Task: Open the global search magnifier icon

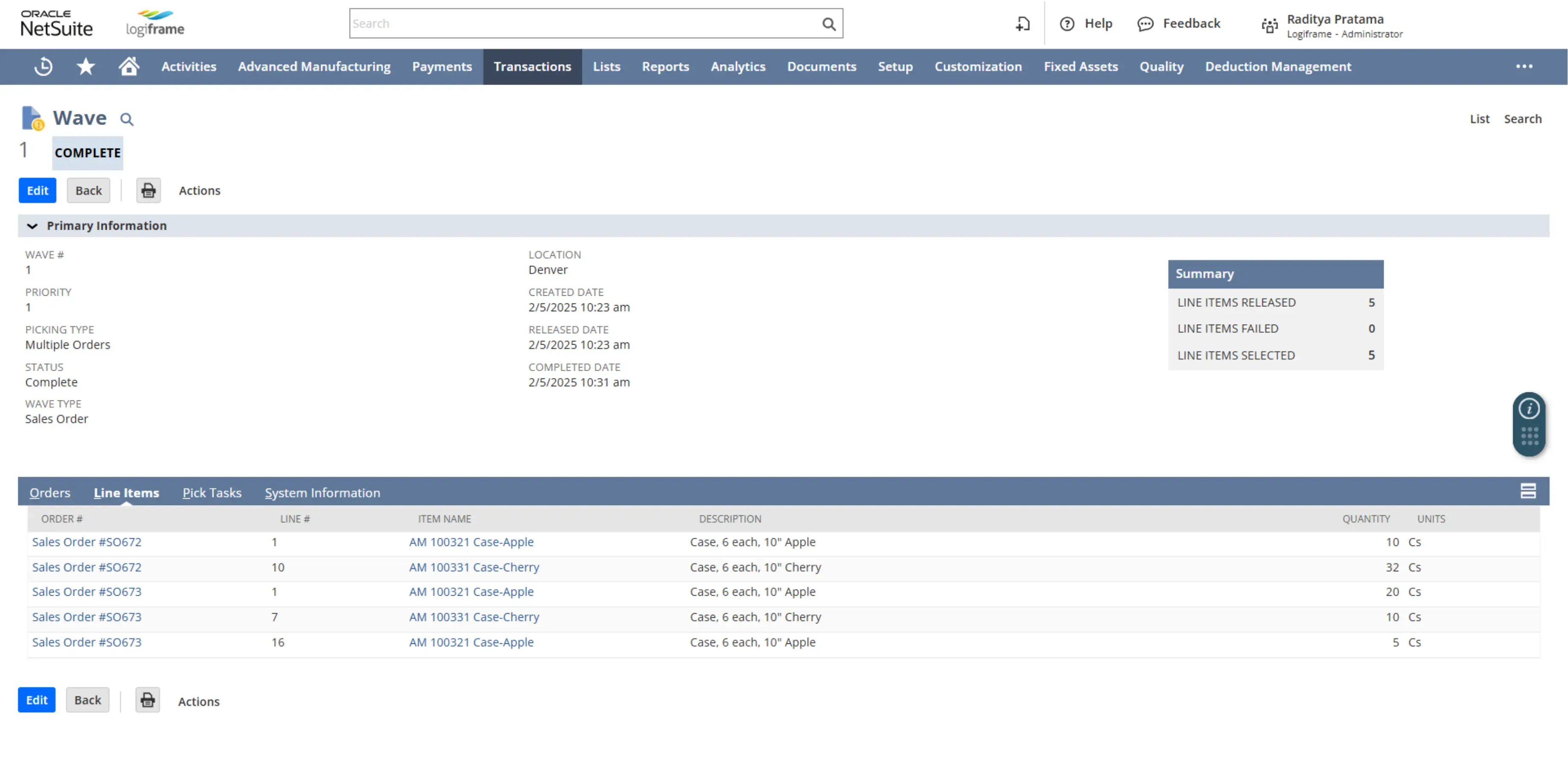Action: (829, 23)
